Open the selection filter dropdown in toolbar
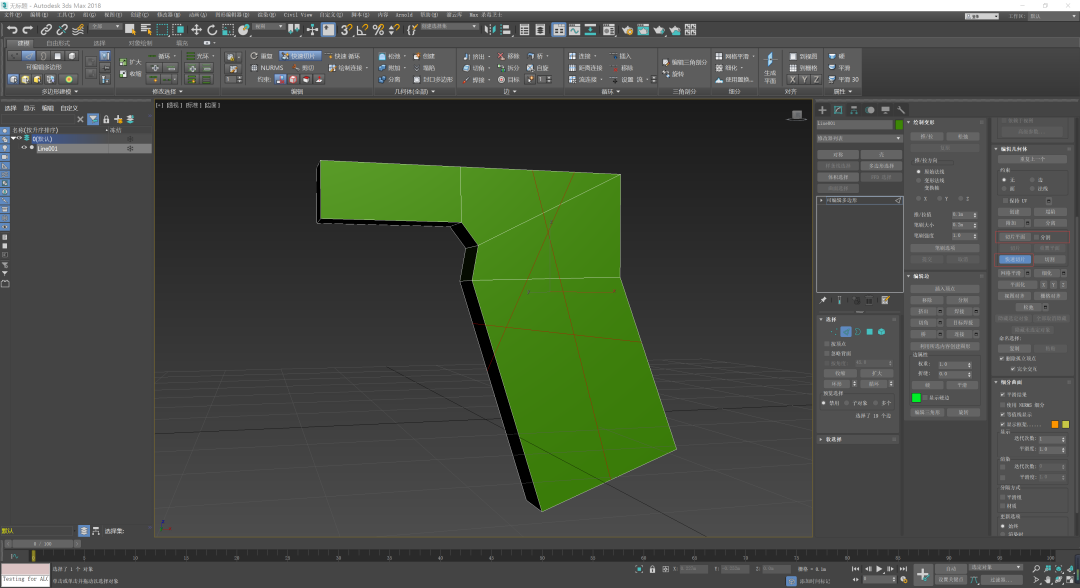This screenshot has height=588, width=1080. (x=105, y=27)
